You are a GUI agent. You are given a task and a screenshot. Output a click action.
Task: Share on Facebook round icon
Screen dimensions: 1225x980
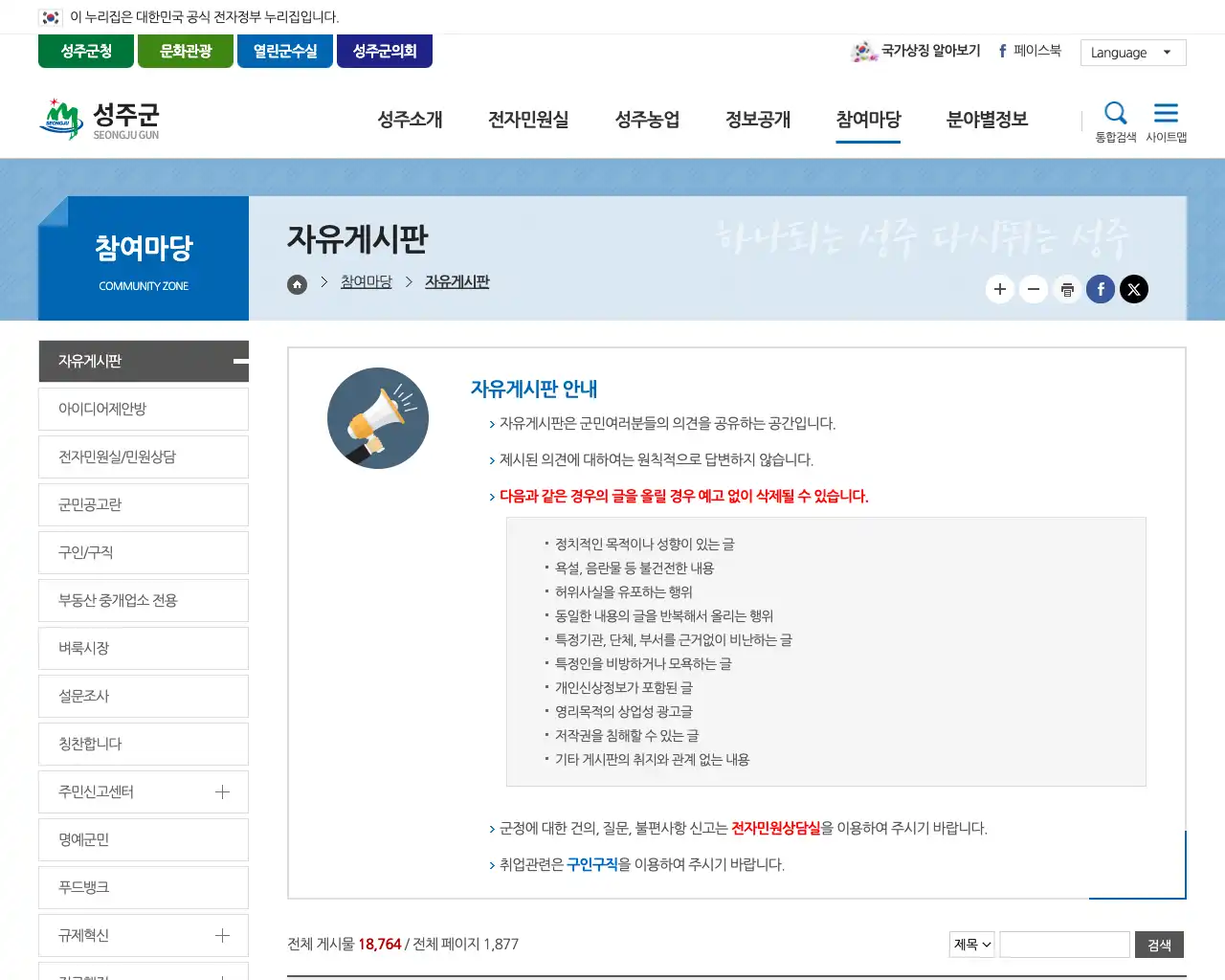click(x=1101, y=289)
